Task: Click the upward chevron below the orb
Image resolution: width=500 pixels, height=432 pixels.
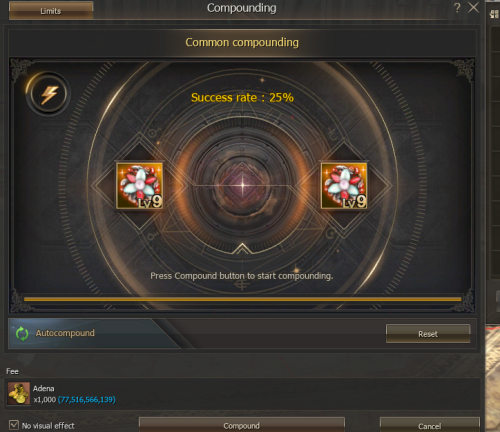Action: 242,249
